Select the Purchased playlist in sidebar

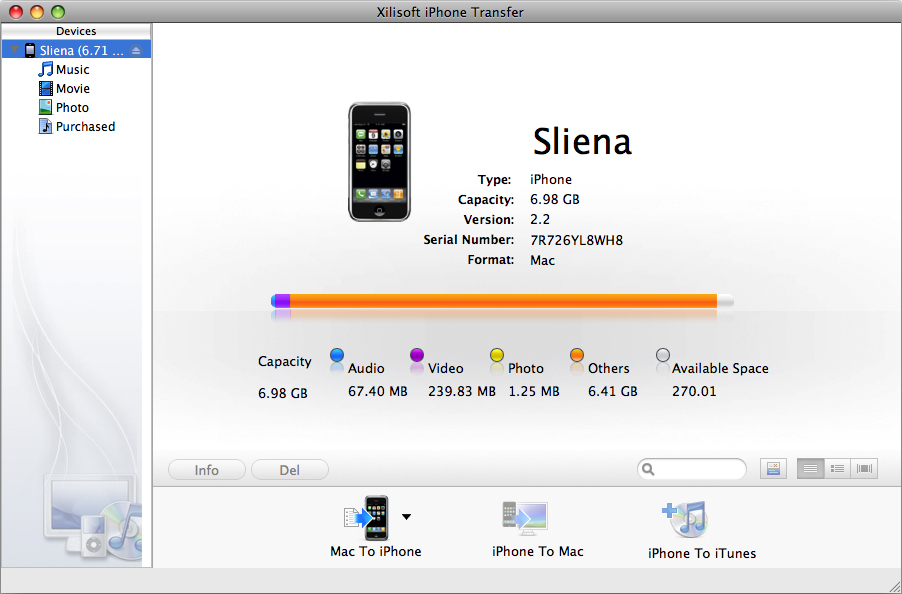(85, 127)
